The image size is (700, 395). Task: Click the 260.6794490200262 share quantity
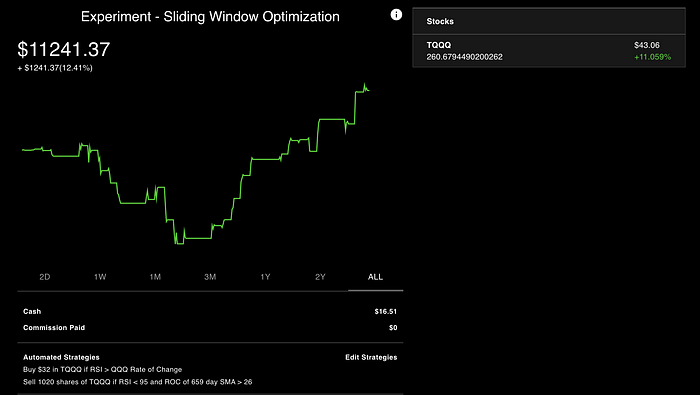pos(464,57)
